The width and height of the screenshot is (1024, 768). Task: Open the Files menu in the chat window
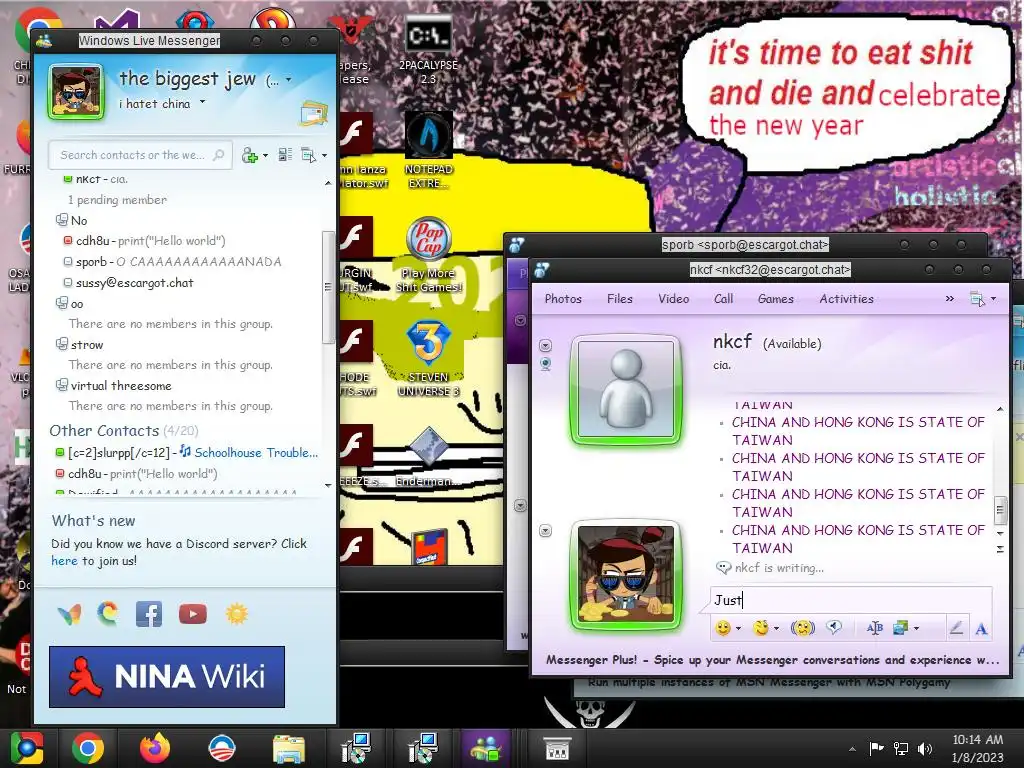pos(620,299)
